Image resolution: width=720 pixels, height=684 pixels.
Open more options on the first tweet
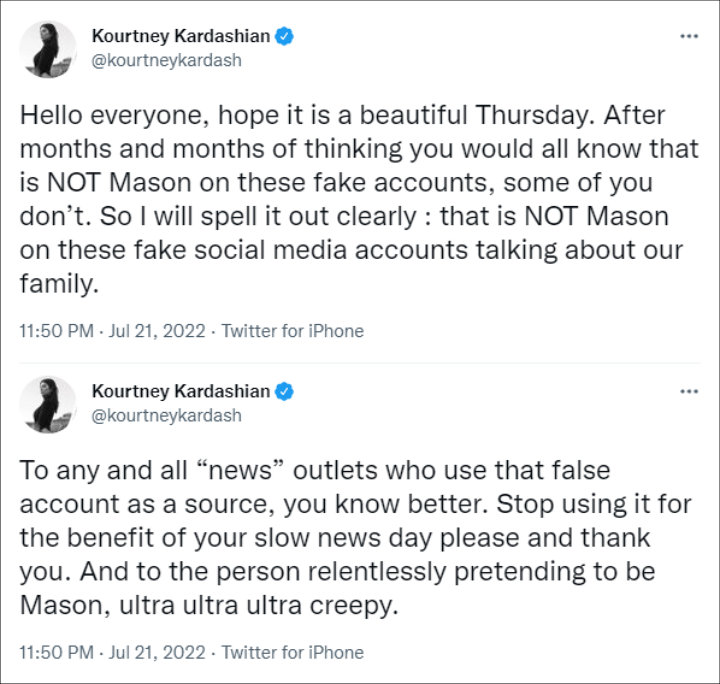point(688,37)
